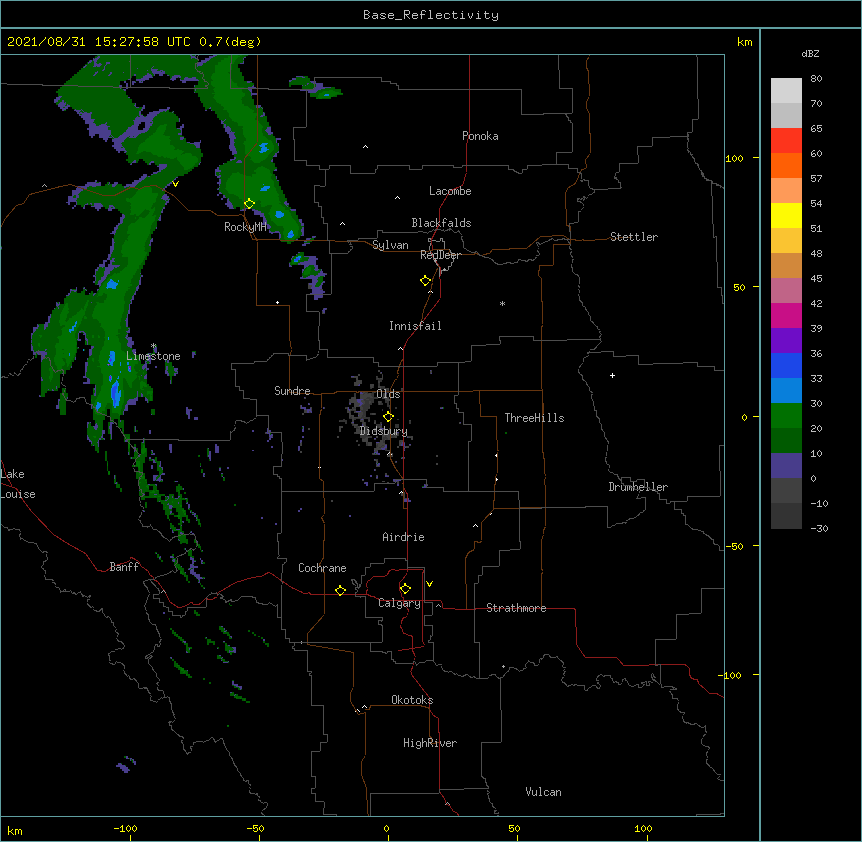Click the RedDeer city label

click(440, 255)
